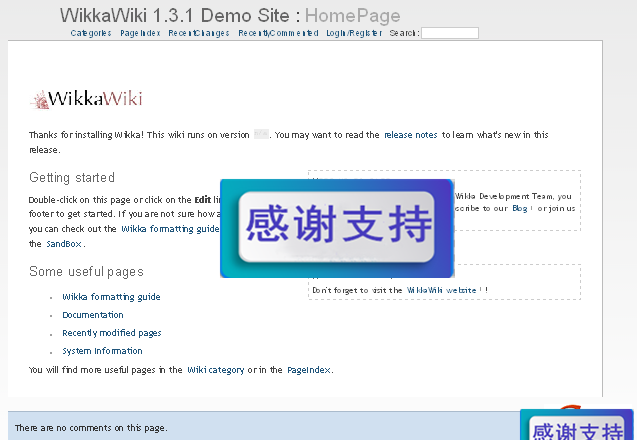The height and width of the screenshot is (440, 637).
Task: Click the Login/Register link
Action: (354, 33)
